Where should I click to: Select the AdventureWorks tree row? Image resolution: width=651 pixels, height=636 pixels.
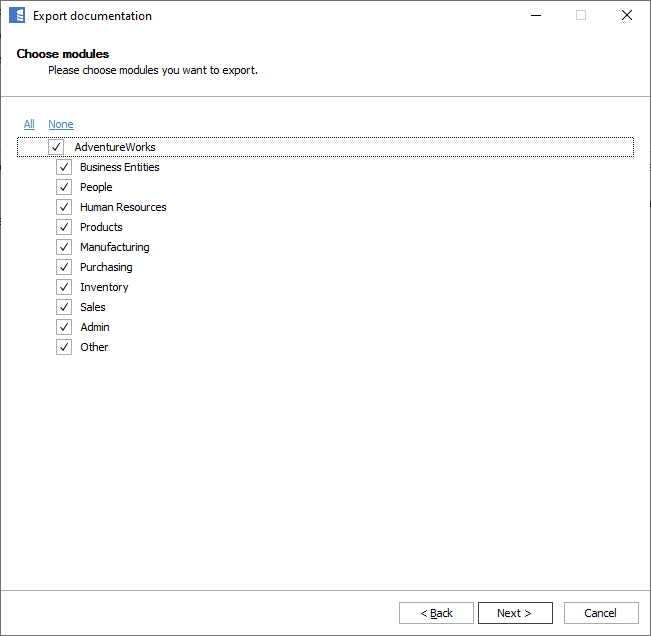(x=115, y=147)
